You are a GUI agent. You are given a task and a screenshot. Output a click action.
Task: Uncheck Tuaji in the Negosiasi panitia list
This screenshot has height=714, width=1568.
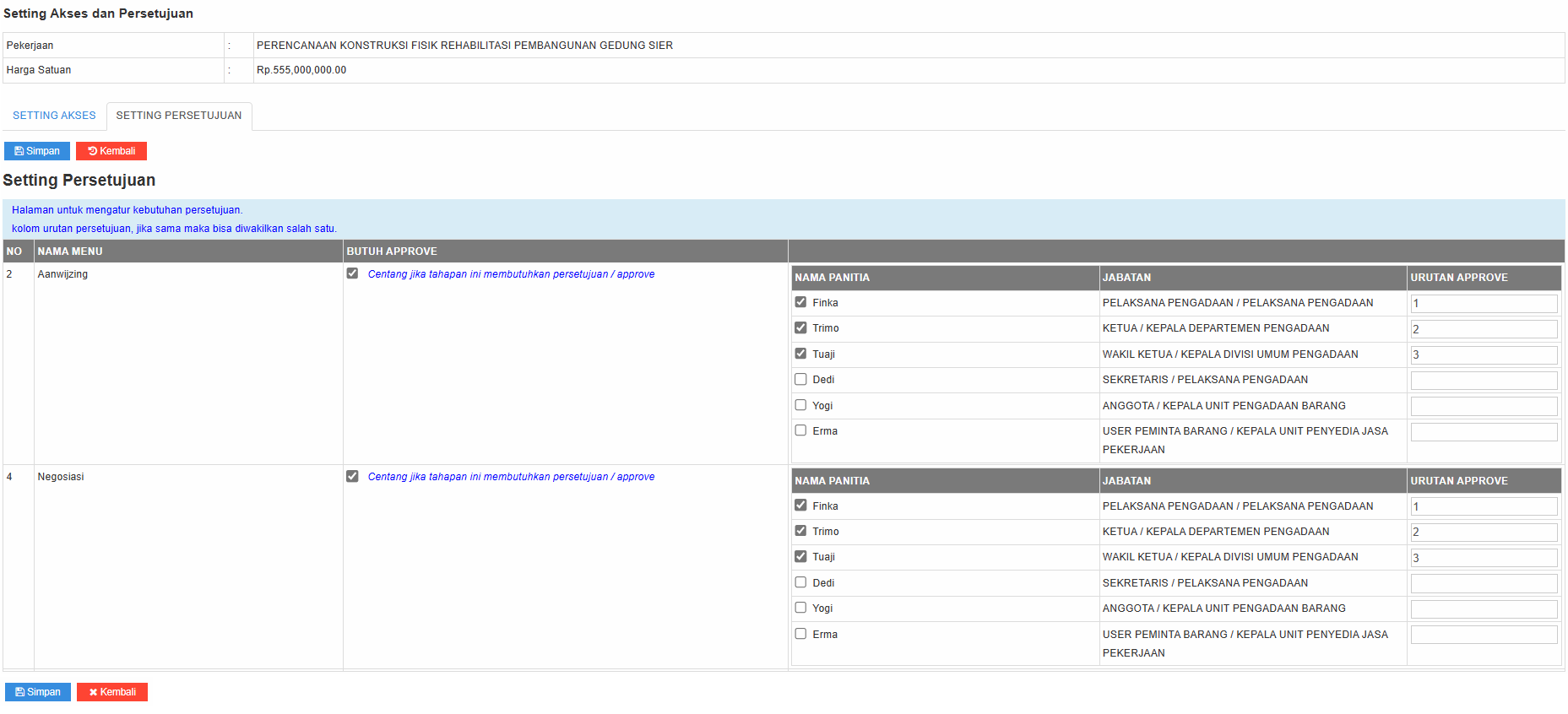pos(800,556)
